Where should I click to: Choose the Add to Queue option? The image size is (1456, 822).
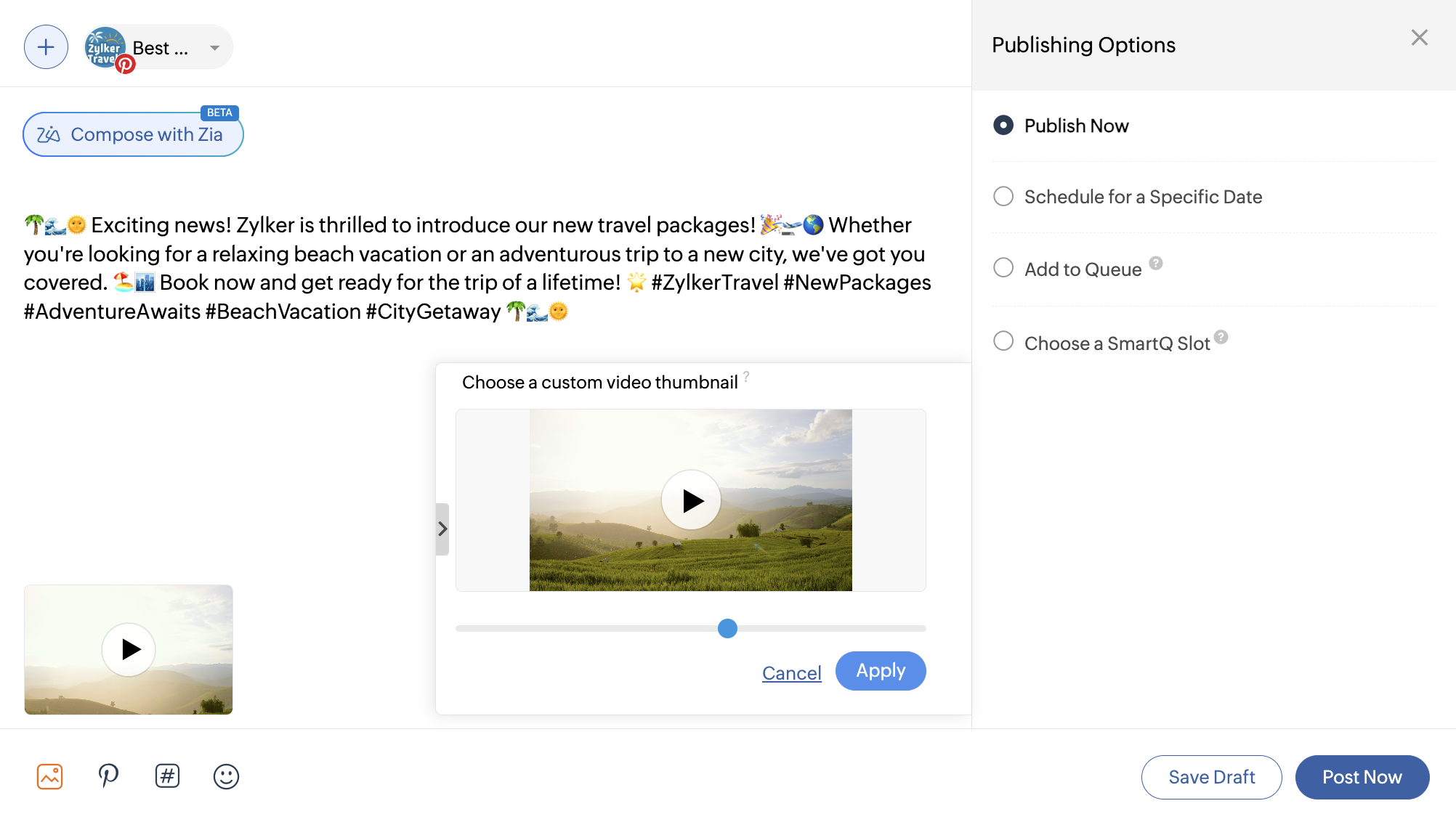tap(1003, 268)
